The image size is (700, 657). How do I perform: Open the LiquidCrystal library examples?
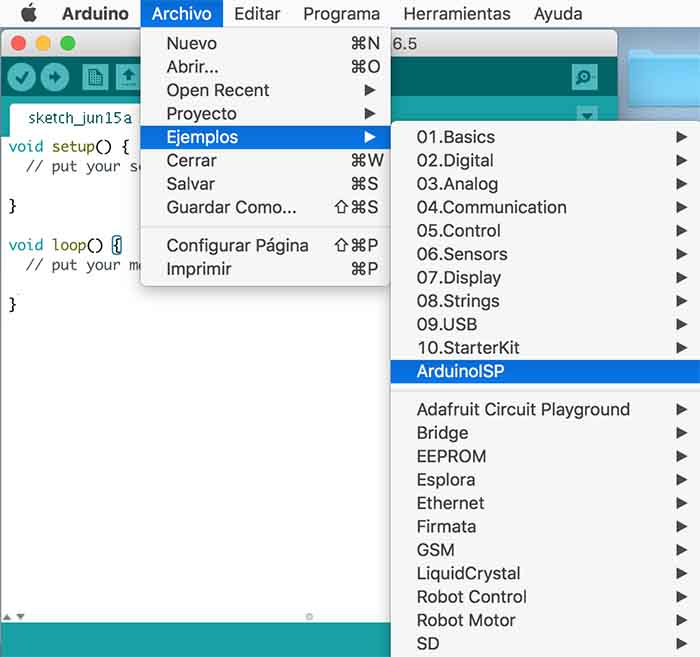545,574
